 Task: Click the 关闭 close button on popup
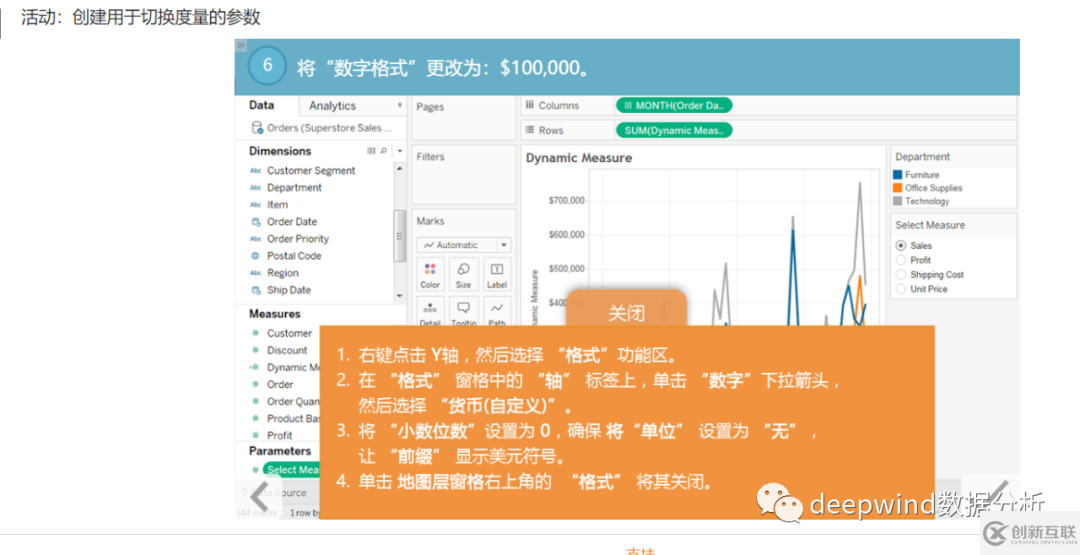pos(626,313)
